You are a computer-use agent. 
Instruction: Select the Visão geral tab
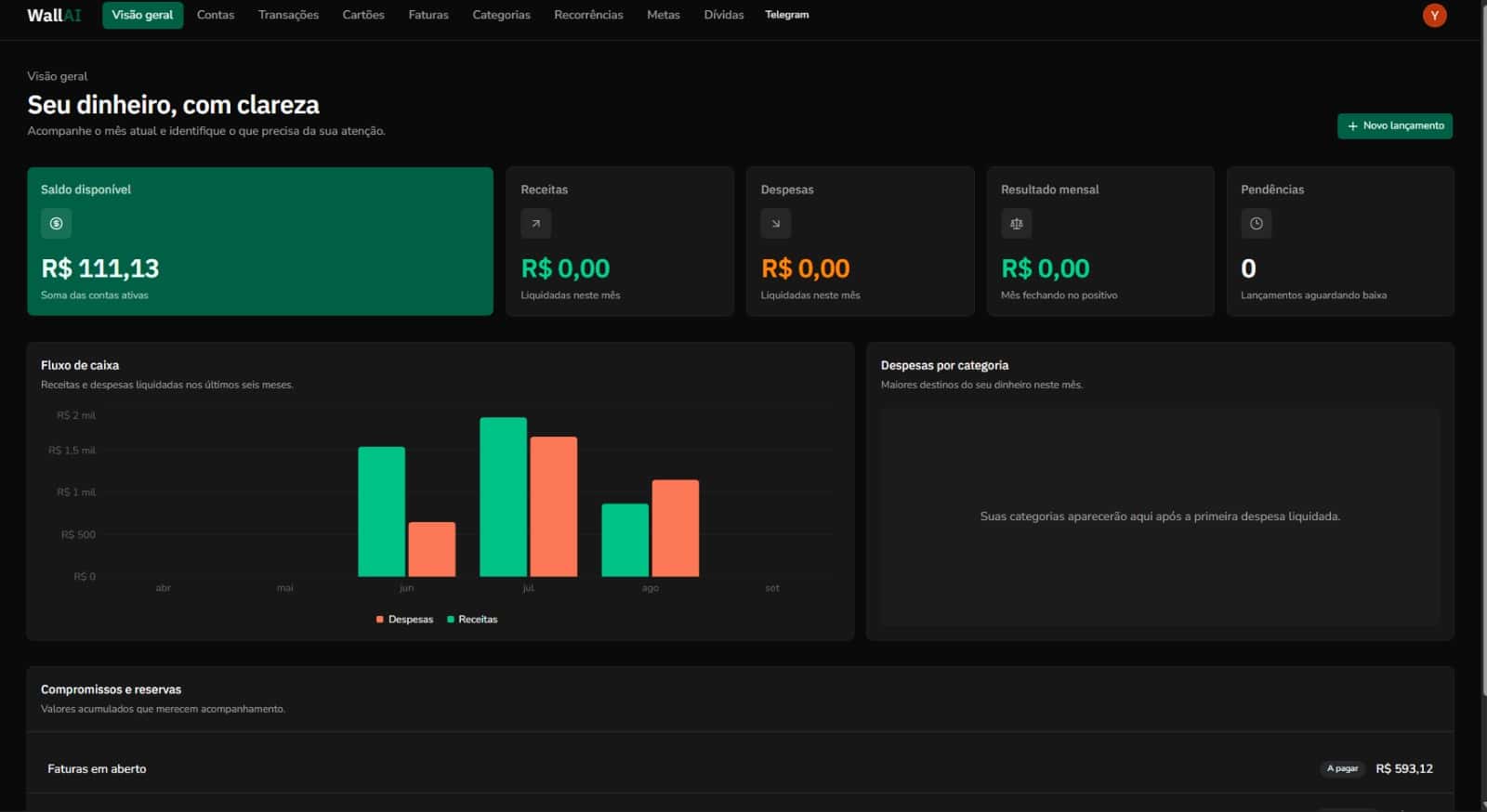click(142, 15)
